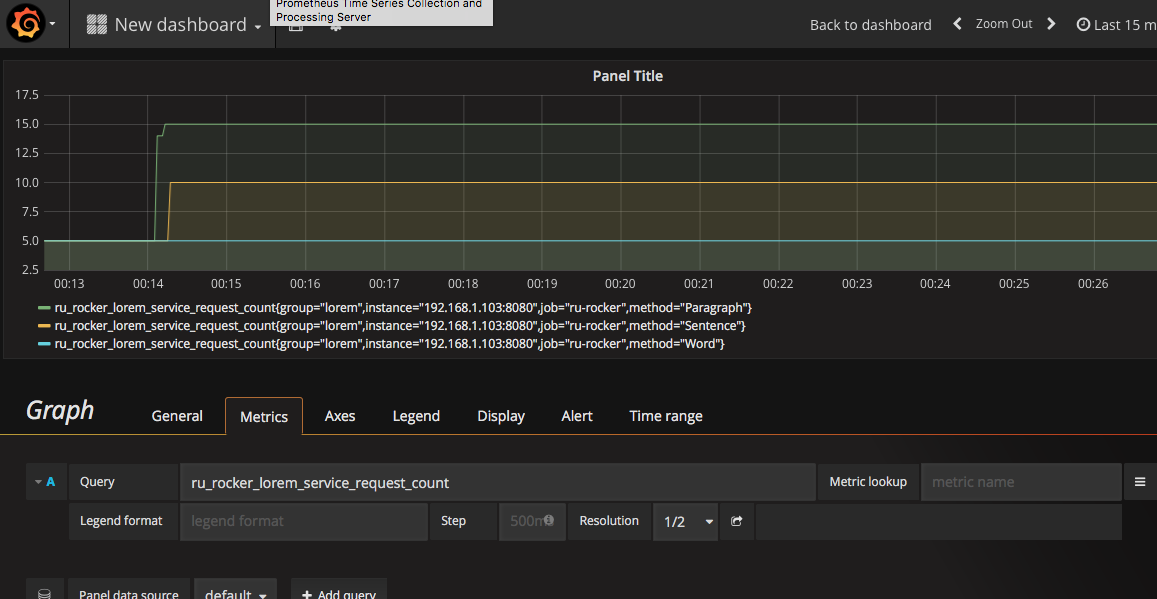Click the Panel Title heading

pos(628,76)
